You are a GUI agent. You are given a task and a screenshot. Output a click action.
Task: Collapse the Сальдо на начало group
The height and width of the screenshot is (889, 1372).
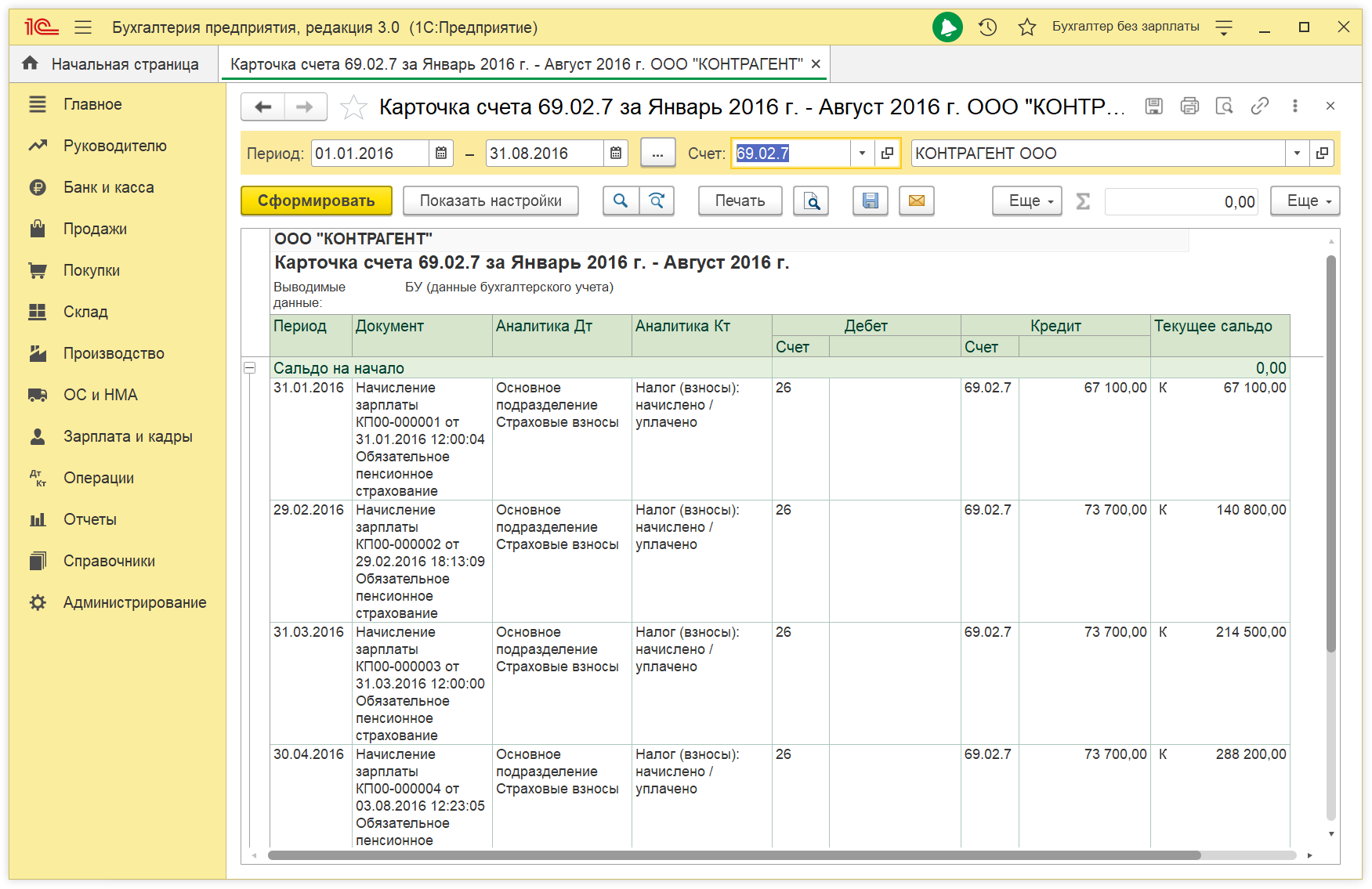point(250,367)
